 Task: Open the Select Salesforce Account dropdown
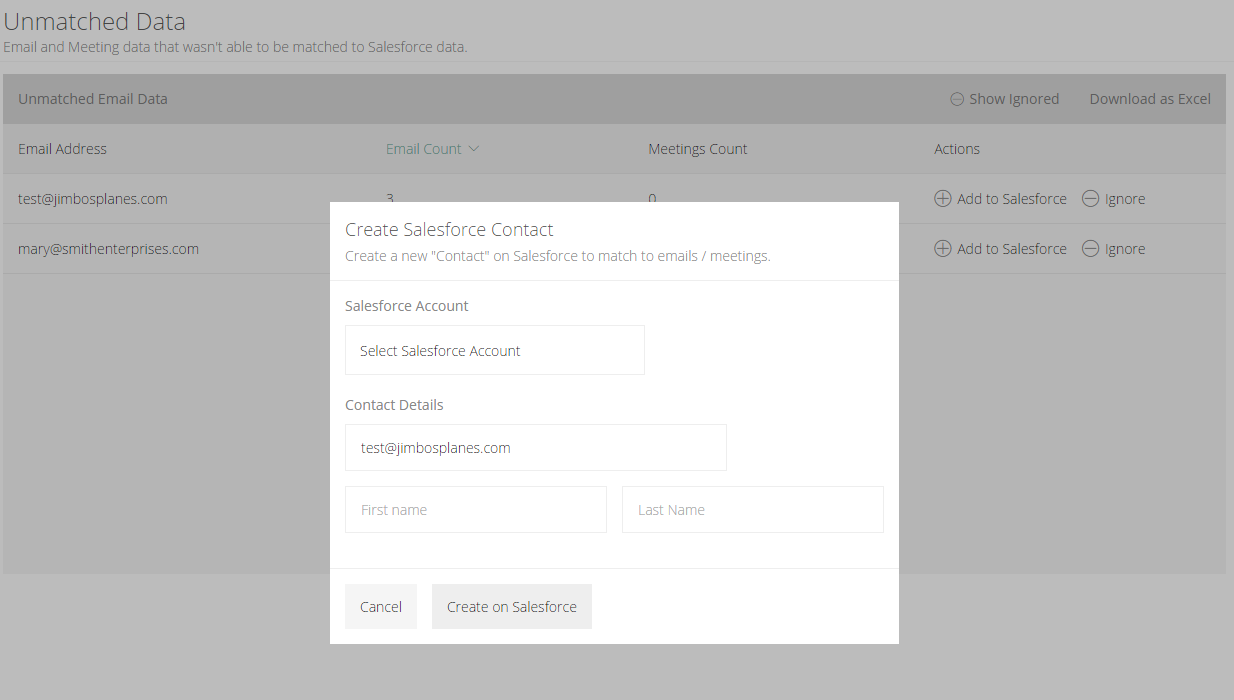(x=495, y=350)
